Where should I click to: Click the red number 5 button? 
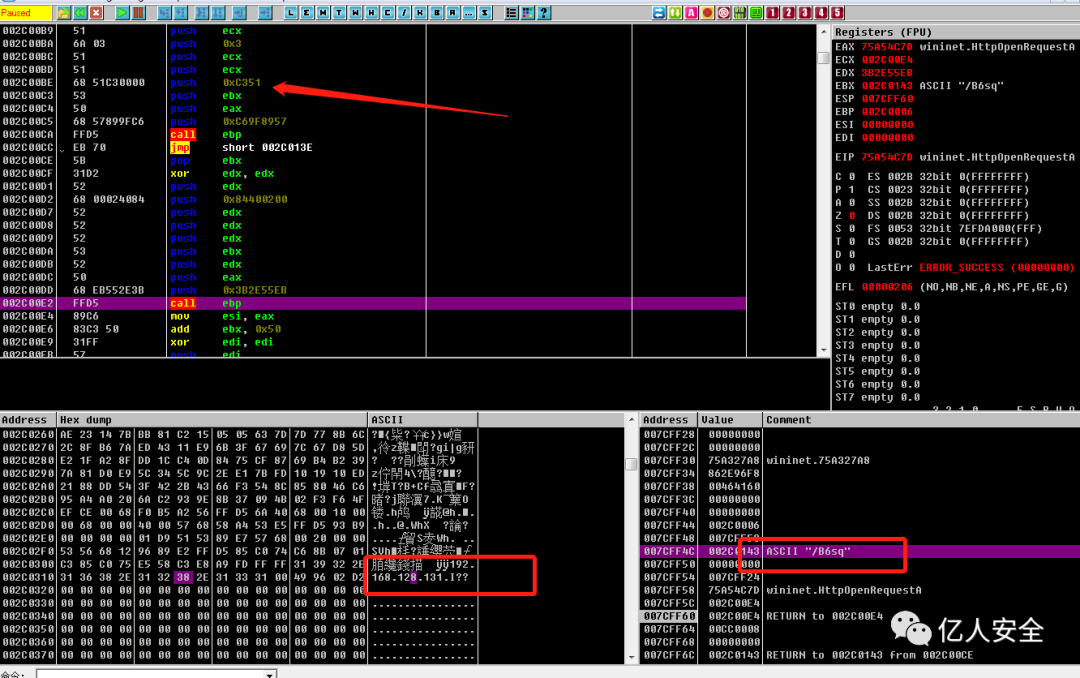(838, 12)
